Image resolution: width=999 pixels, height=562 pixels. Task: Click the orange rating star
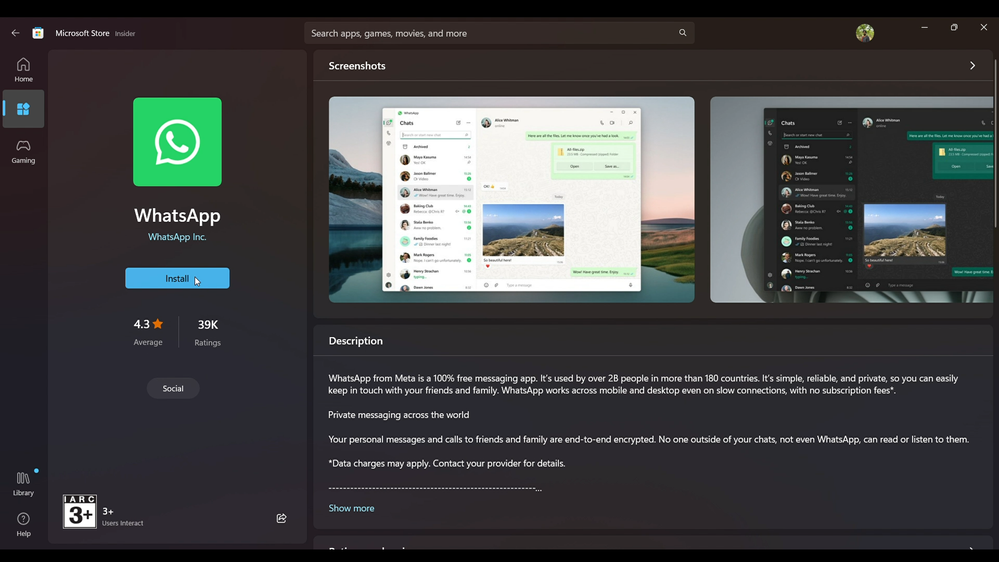(158, 324)
